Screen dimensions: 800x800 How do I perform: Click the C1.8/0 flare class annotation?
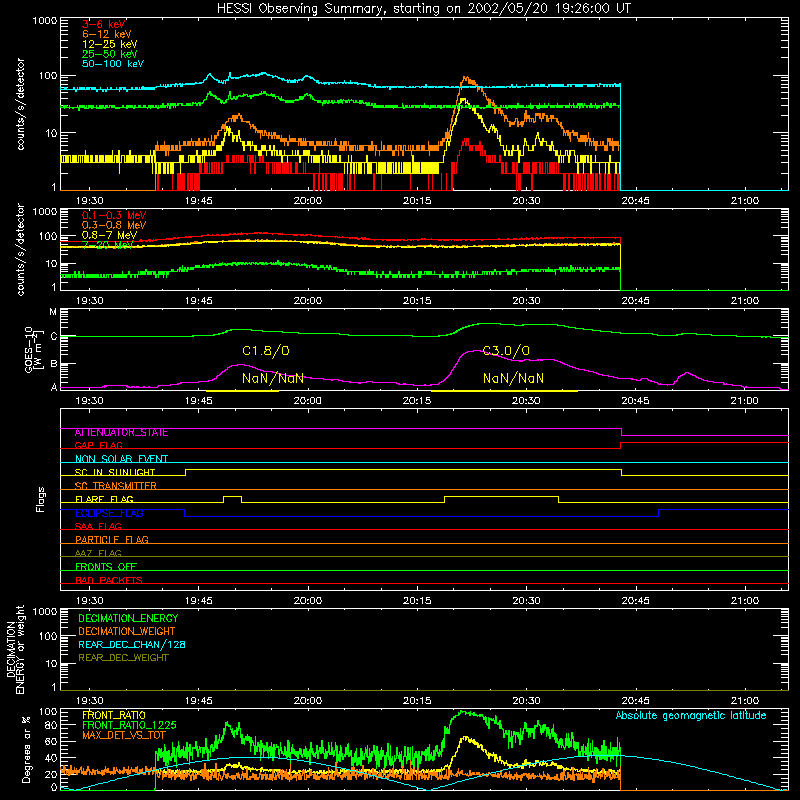[x=266, y=351]
